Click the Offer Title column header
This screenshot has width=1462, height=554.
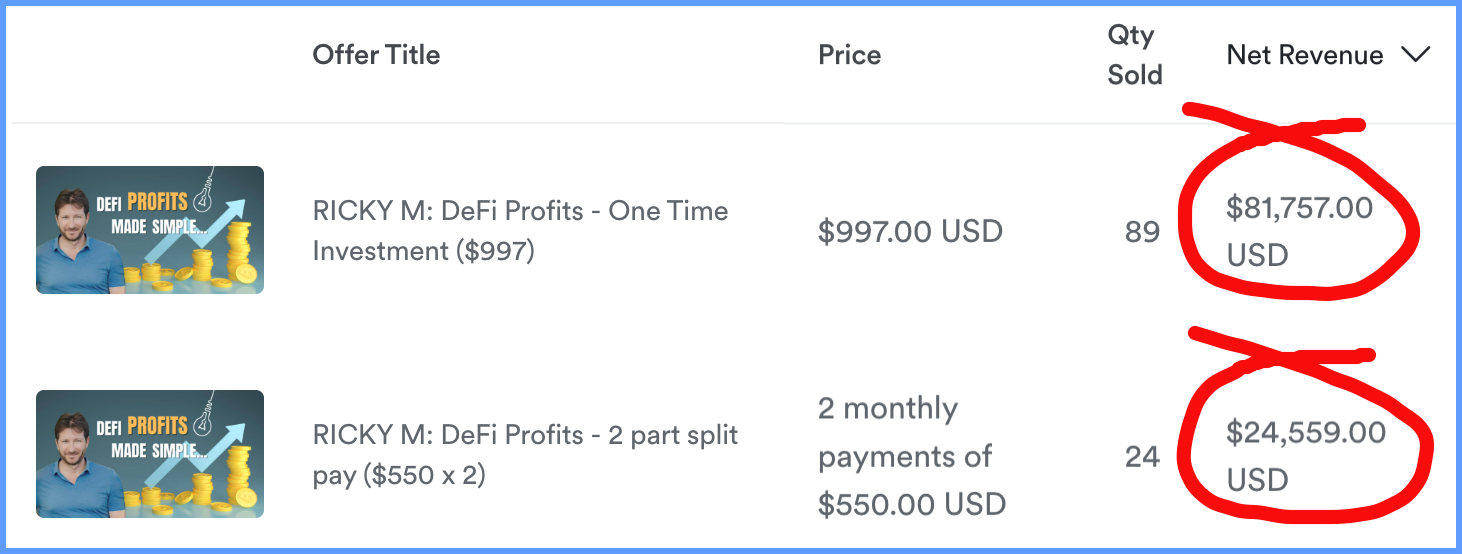(376, 54)
